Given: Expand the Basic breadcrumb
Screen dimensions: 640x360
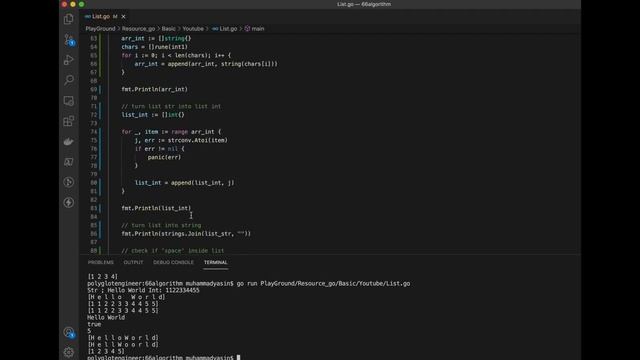Looking at the screenshot, I should (169, 29).
